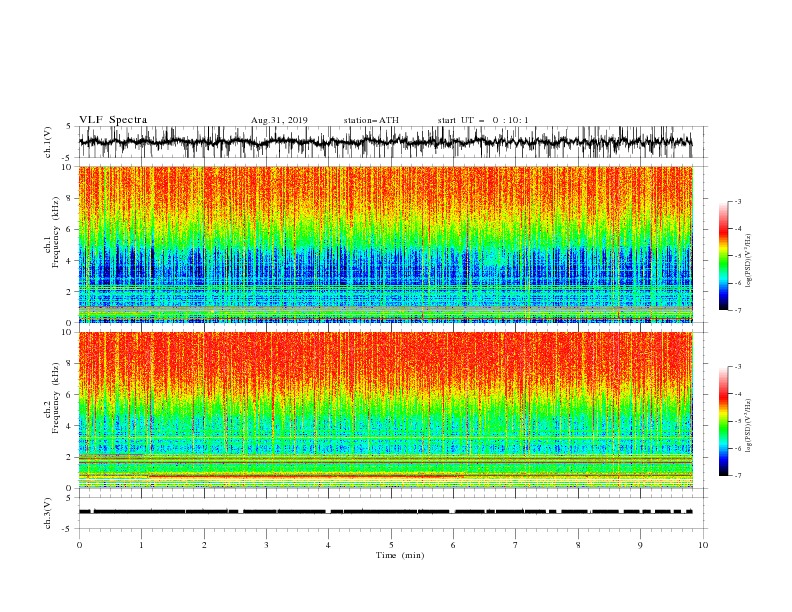Click the ch.1 voltage waveform plot

pyautogui.click(x=392, y=142)
